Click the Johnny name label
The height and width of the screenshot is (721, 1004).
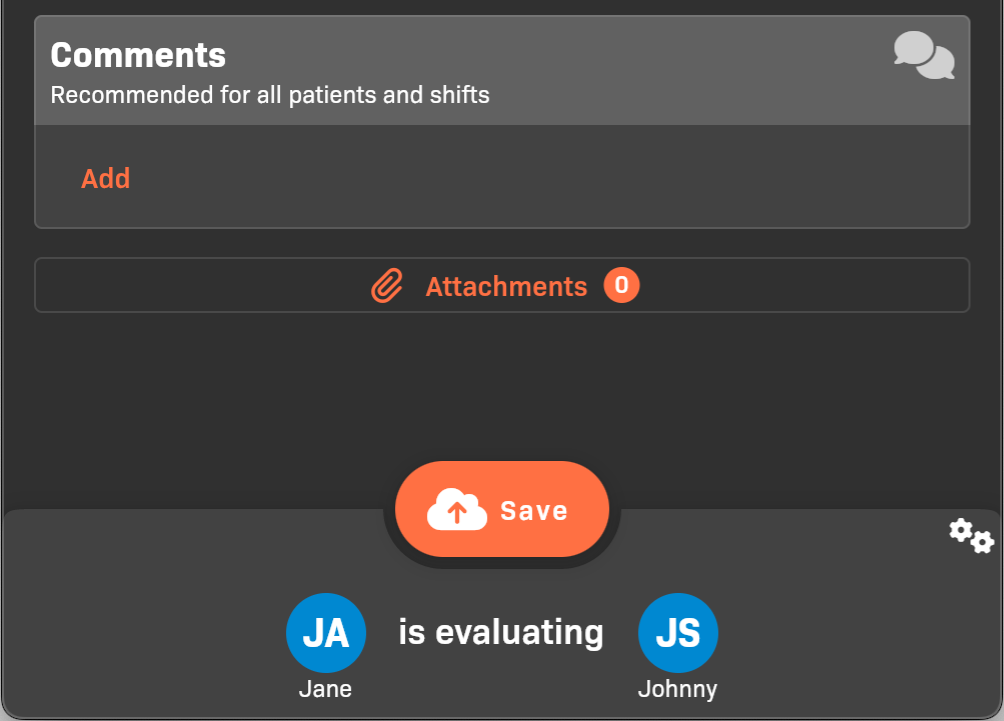pos(677,689)
